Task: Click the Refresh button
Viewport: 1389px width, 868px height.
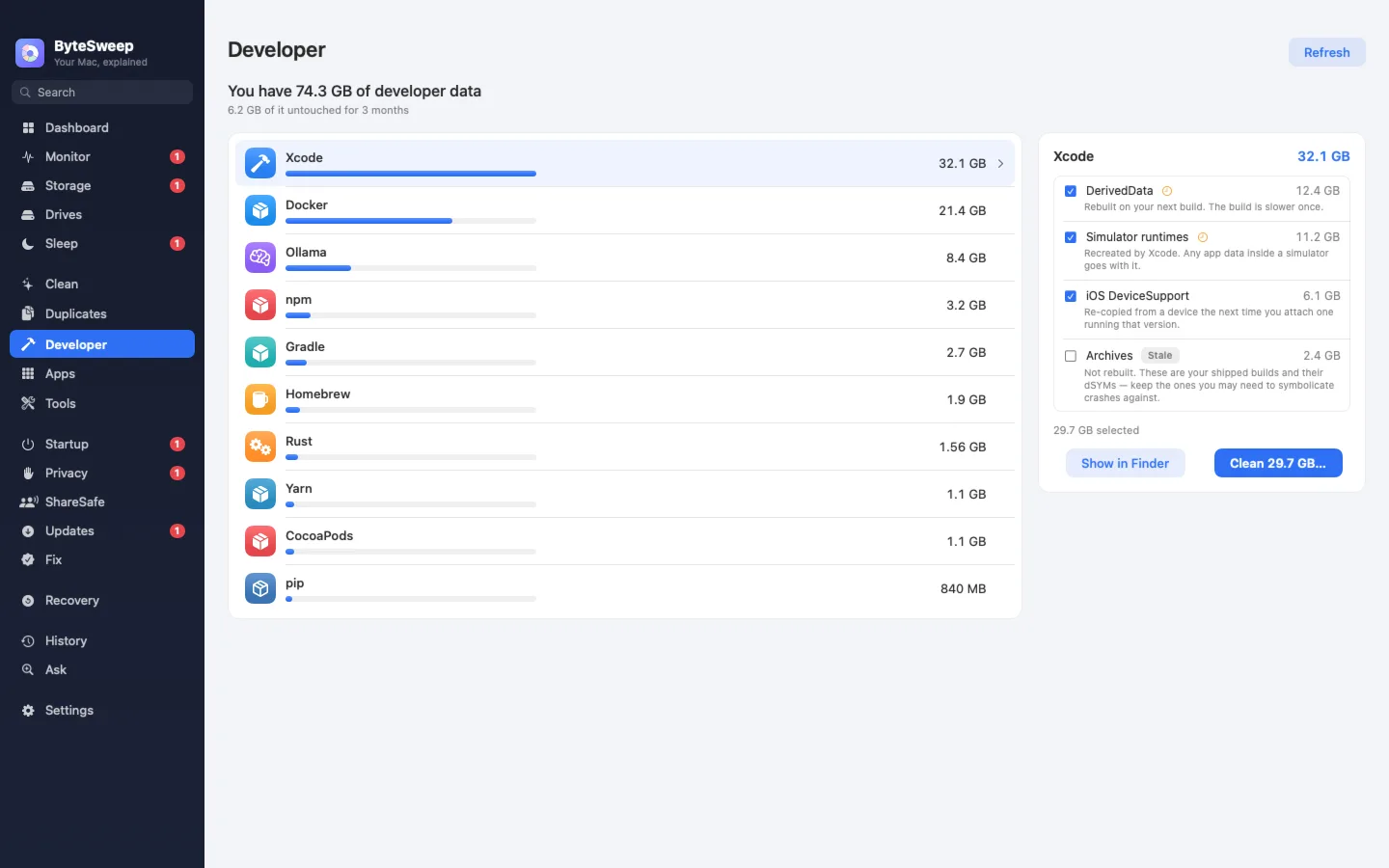Action: click(1326, 52)
